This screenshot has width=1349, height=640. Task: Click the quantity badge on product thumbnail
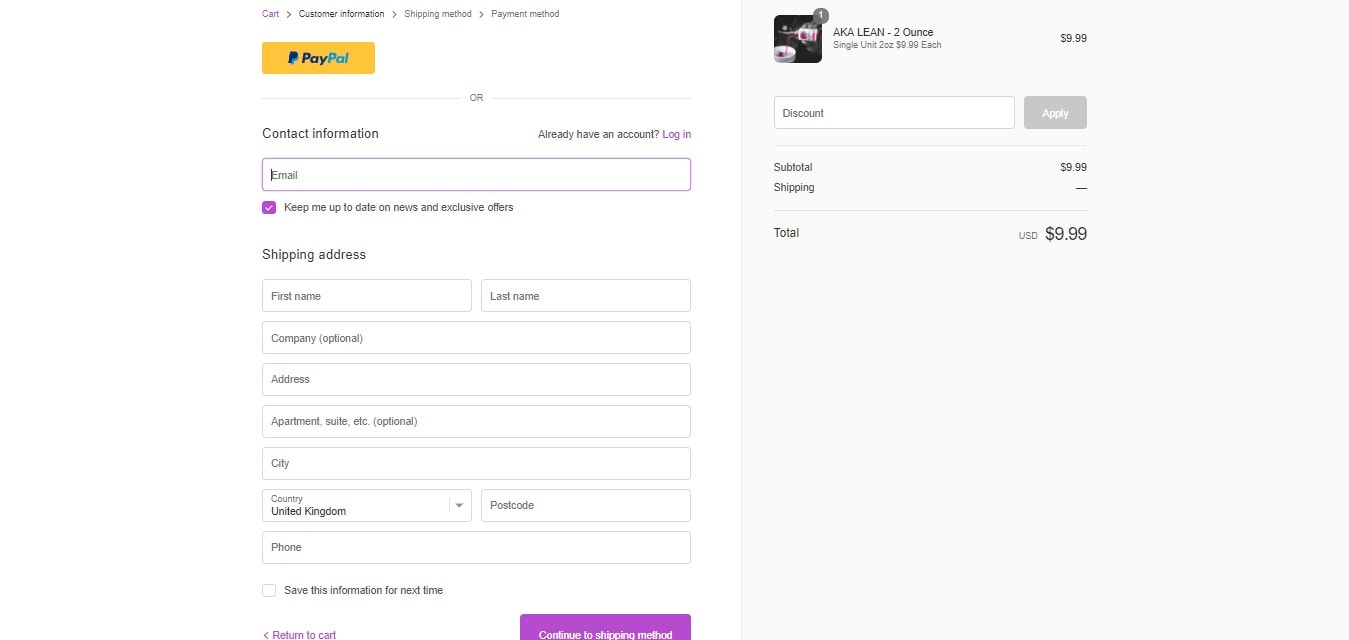(x=821, y=15)
